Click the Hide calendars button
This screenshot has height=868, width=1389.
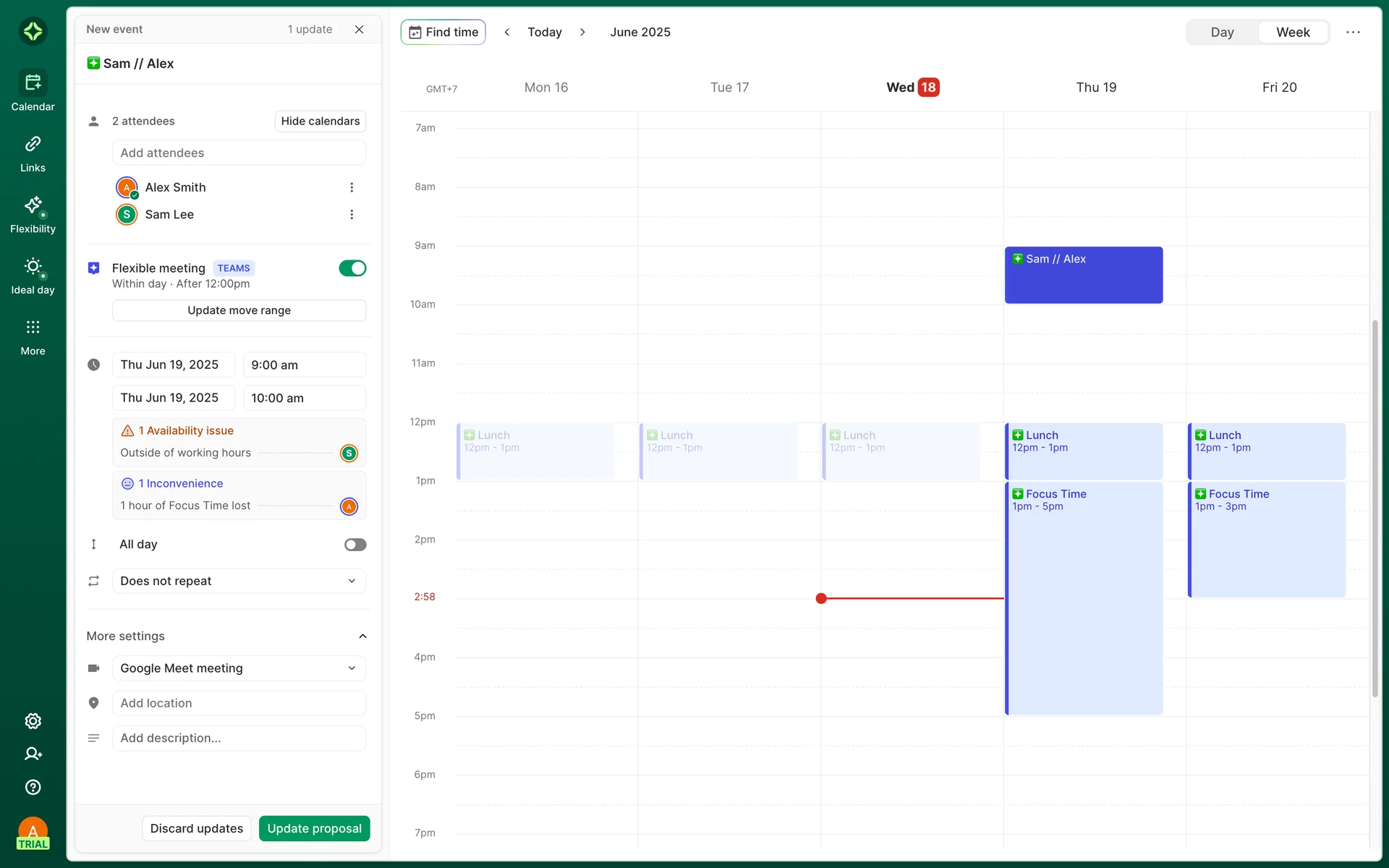tap(320, 121)
